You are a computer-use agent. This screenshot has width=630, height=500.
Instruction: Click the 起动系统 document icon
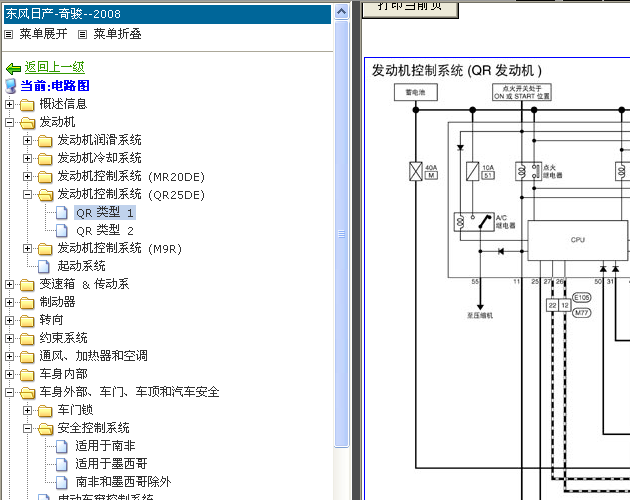(x=44, y=266)
